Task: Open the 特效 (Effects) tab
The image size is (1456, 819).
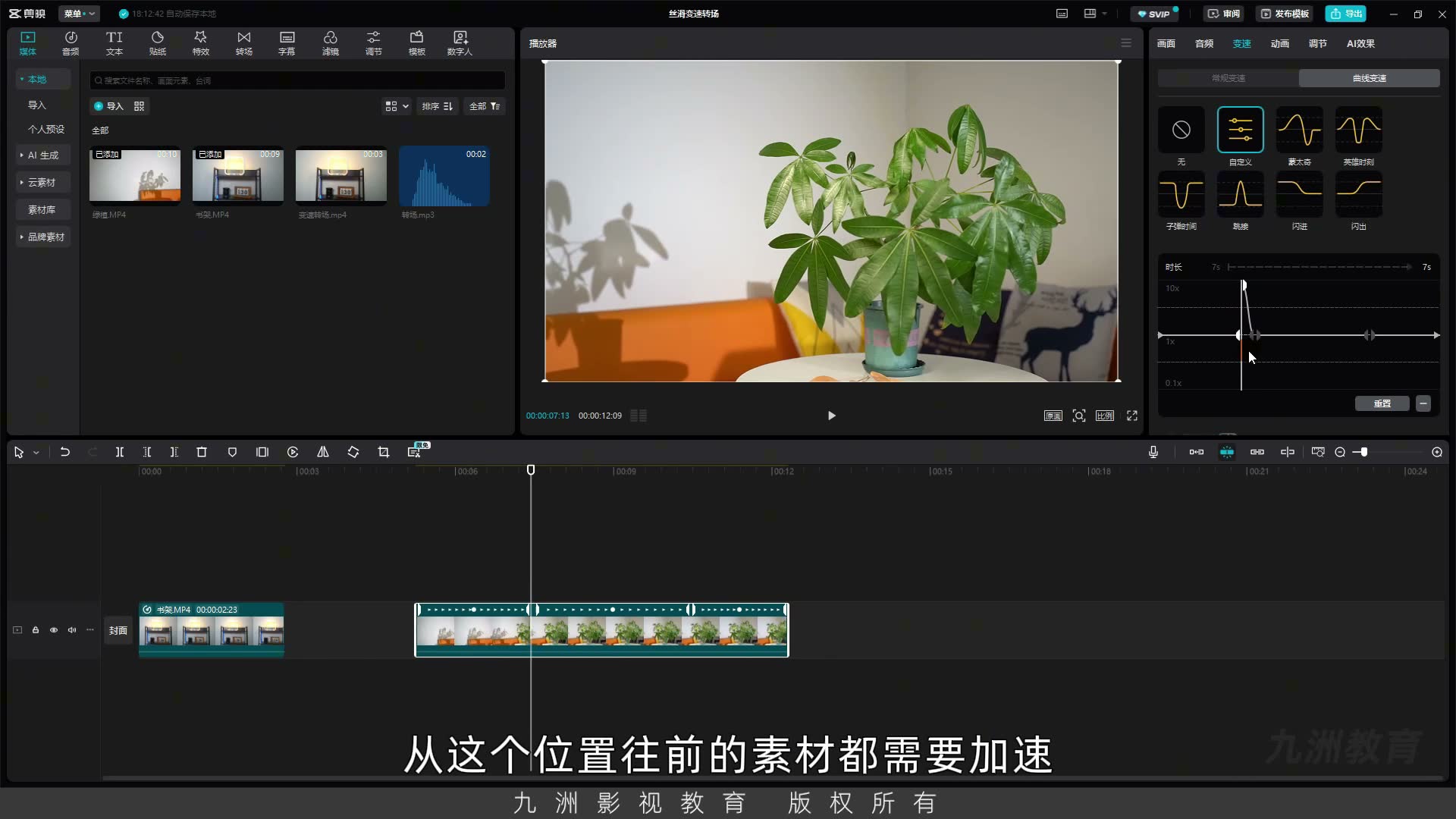Action: [201, 43]
